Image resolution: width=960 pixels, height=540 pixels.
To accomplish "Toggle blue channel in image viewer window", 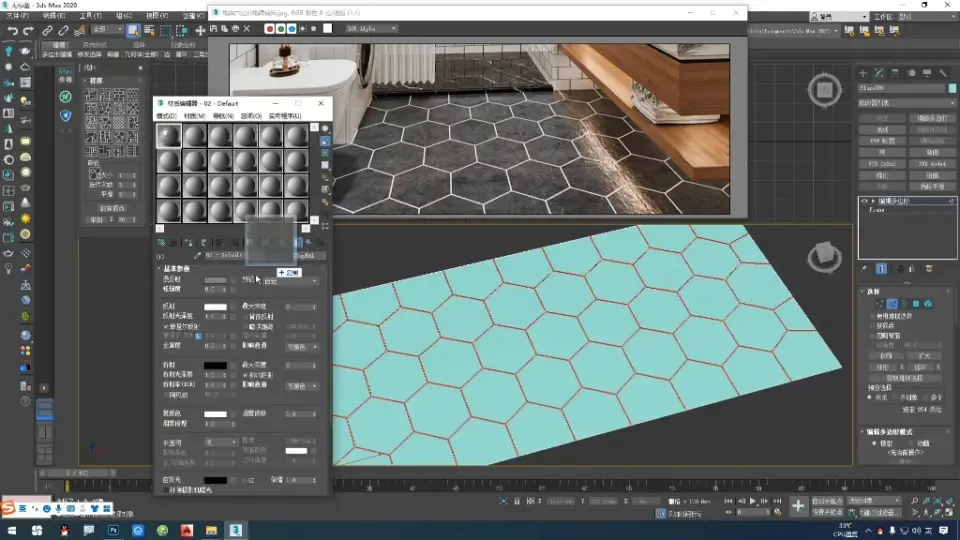I will pyautogui.click(x=291, y=29).
